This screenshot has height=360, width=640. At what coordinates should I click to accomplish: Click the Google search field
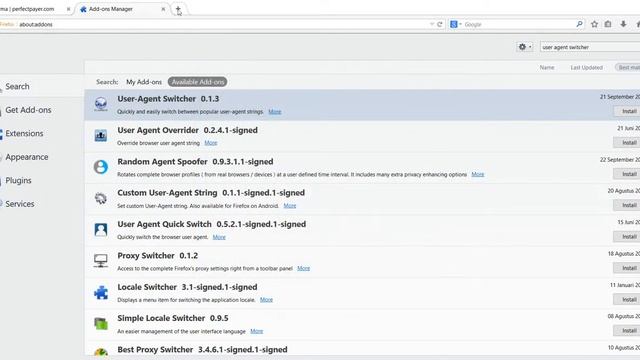click(x=518, y=24)
